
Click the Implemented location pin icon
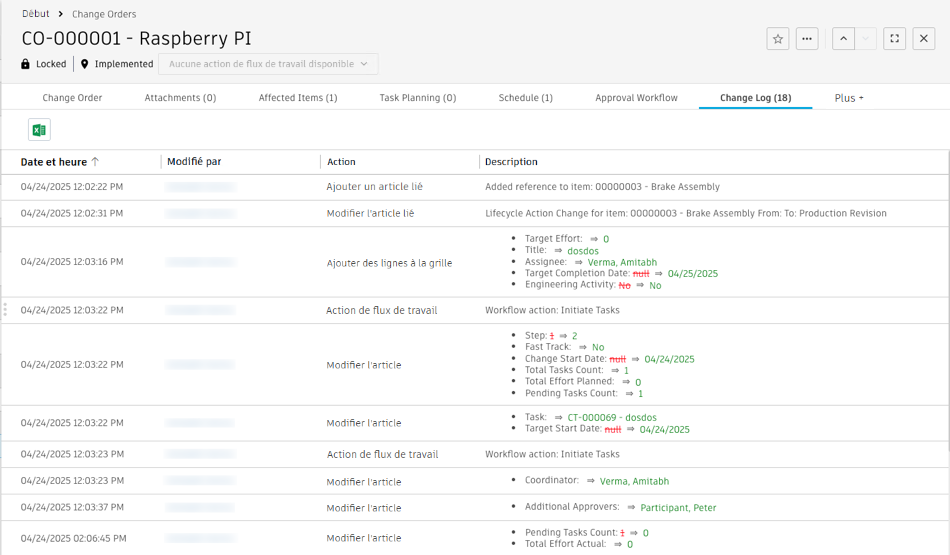coord(84,64)
